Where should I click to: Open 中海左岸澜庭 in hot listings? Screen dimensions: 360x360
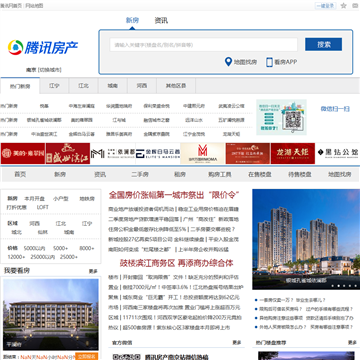(x=82, y=106)
